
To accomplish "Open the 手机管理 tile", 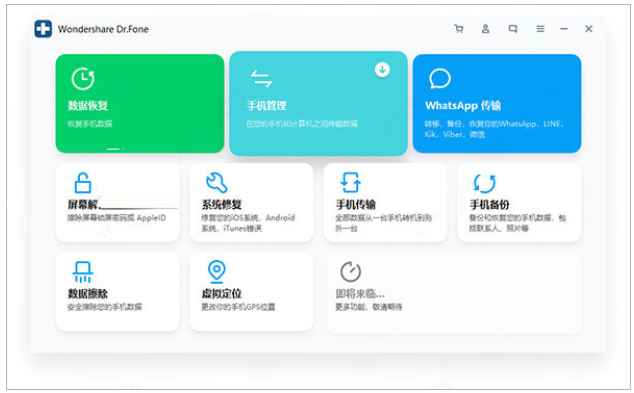I will 318,104.
